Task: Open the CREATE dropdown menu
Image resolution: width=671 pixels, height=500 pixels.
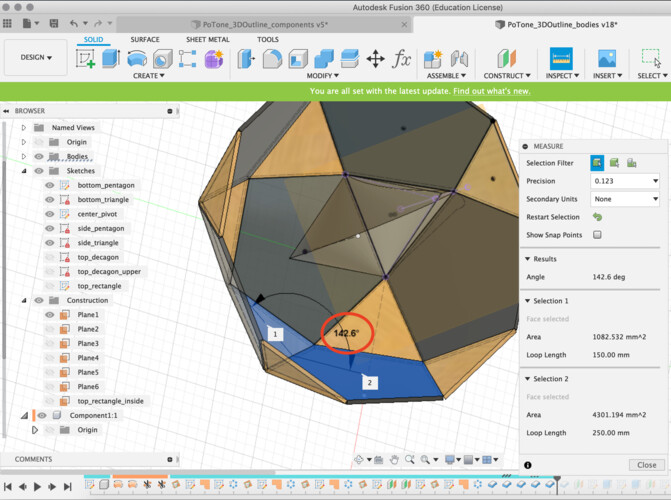Action: [x=148, y=76]
